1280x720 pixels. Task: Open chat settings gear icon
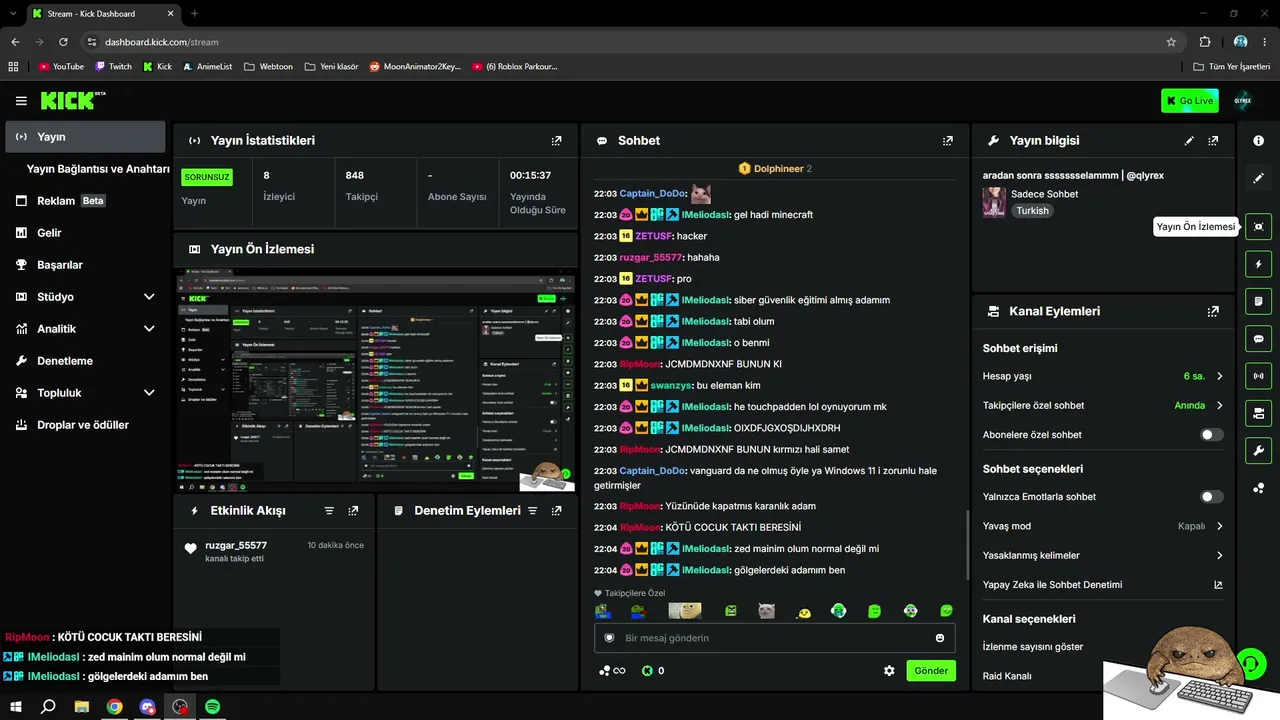889,671
